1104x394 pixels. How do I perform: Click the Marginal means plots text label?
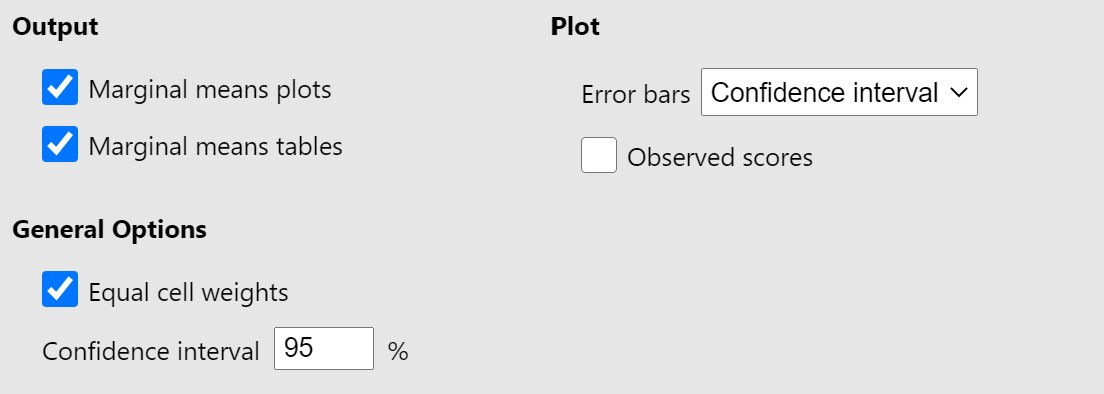click(210, 89)
